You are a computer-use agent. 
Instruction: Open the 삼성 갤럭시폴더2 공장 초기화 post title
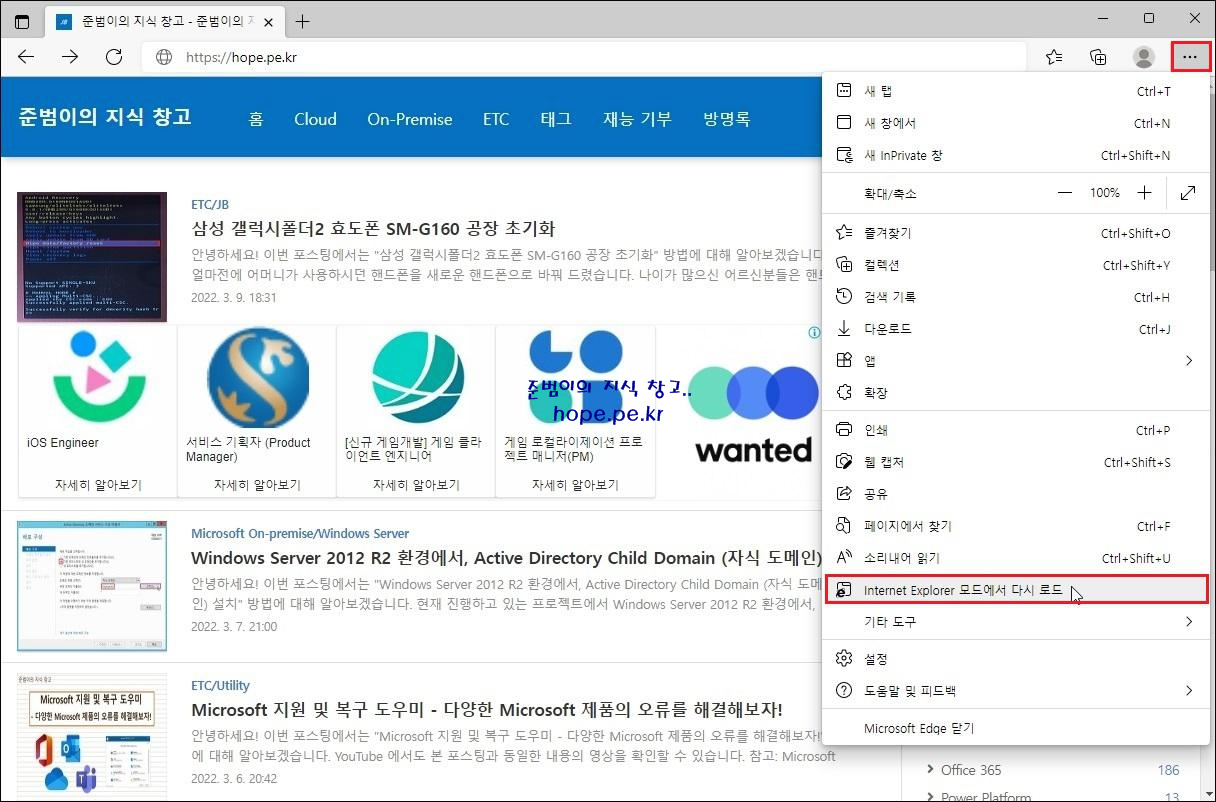(373, 229)
